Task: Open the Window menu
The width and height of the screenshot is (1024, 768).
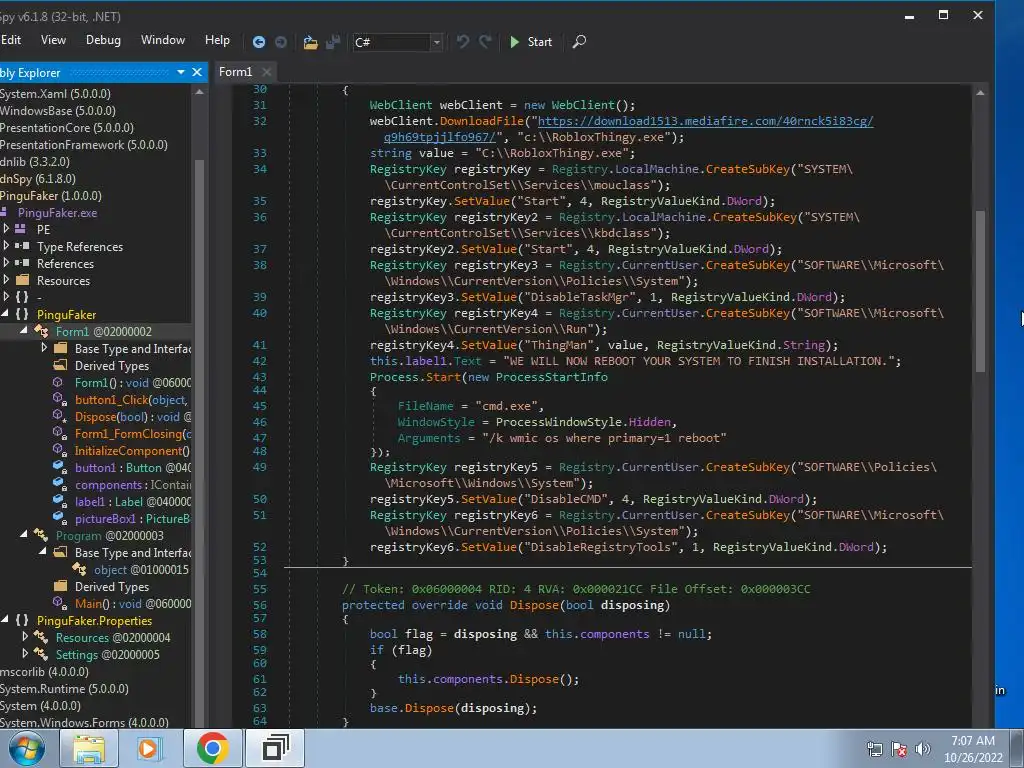Action: pos(163,40)
